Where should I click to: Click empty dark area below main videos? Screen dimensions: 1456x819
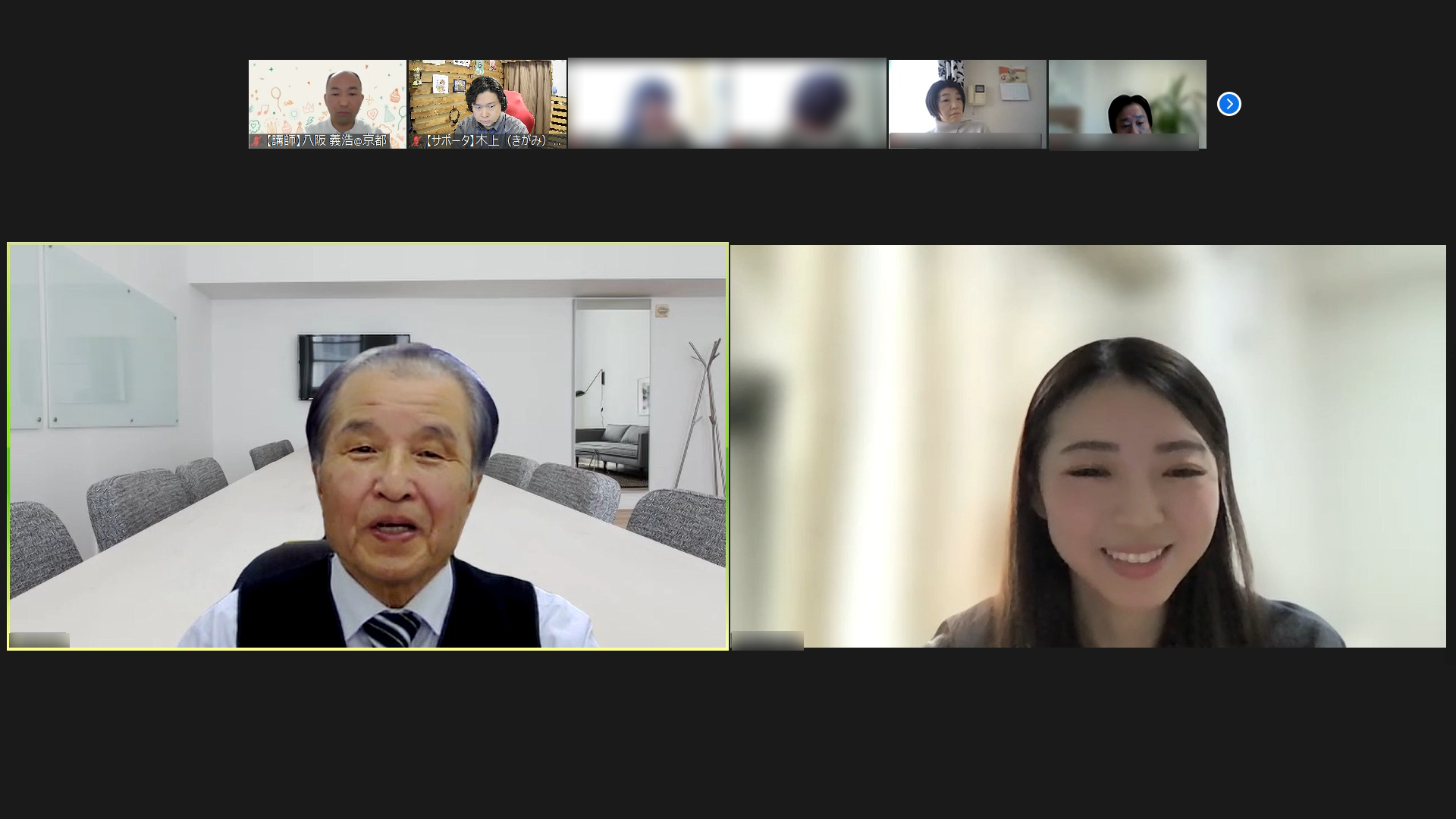tap(728, 736)
